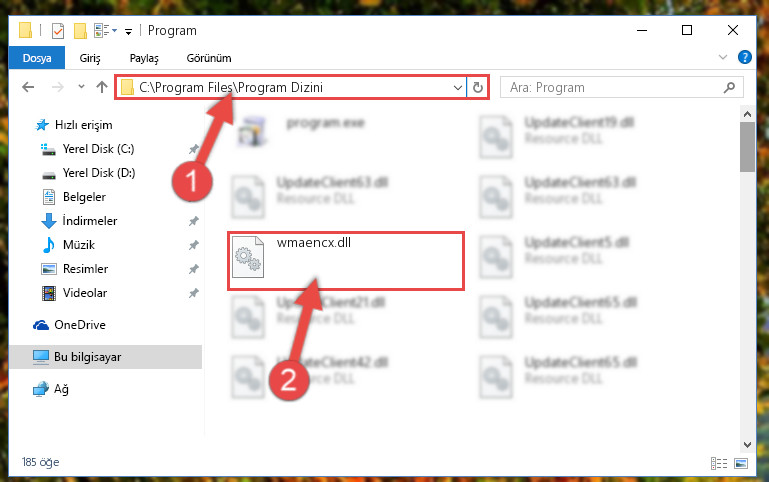Expand the address bar history dropdown

458,88
